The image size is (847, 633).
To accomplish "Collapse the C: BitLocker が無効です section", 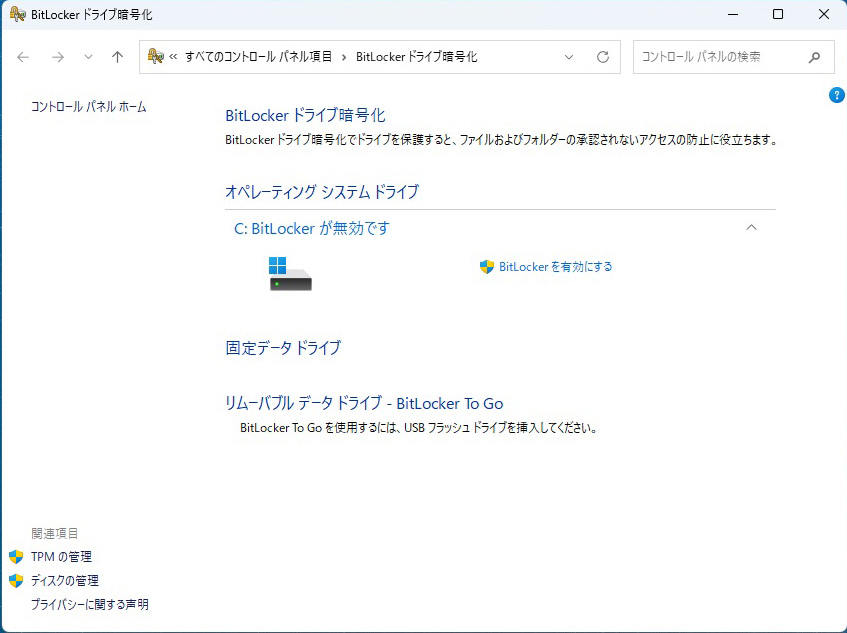I will click(x=751, y=228).
